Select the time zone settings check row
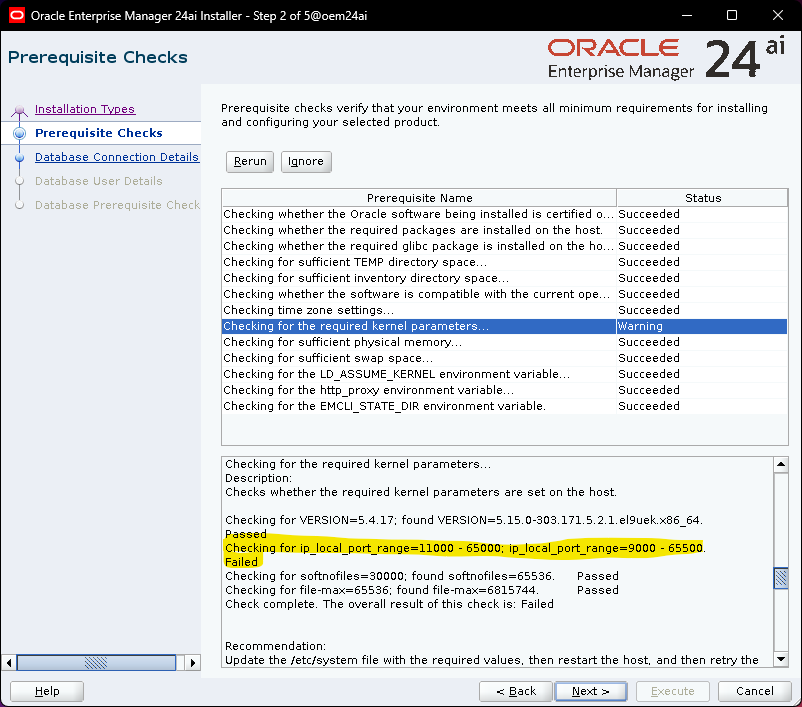802x707 pixels. [418, 310]
